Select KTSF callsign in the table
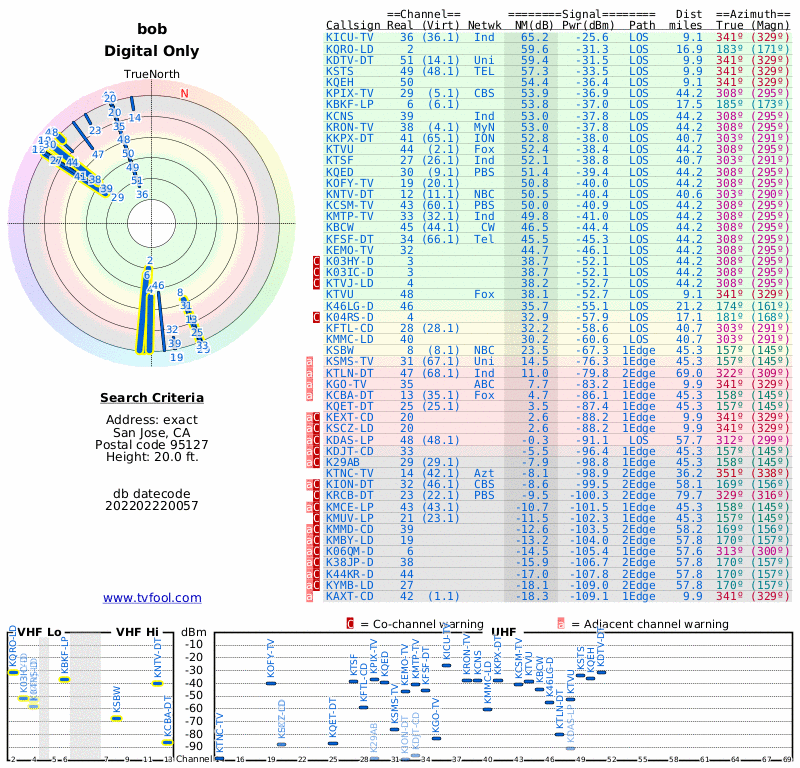800x768 pixels. pyautogui.click(x=340, y=160)
